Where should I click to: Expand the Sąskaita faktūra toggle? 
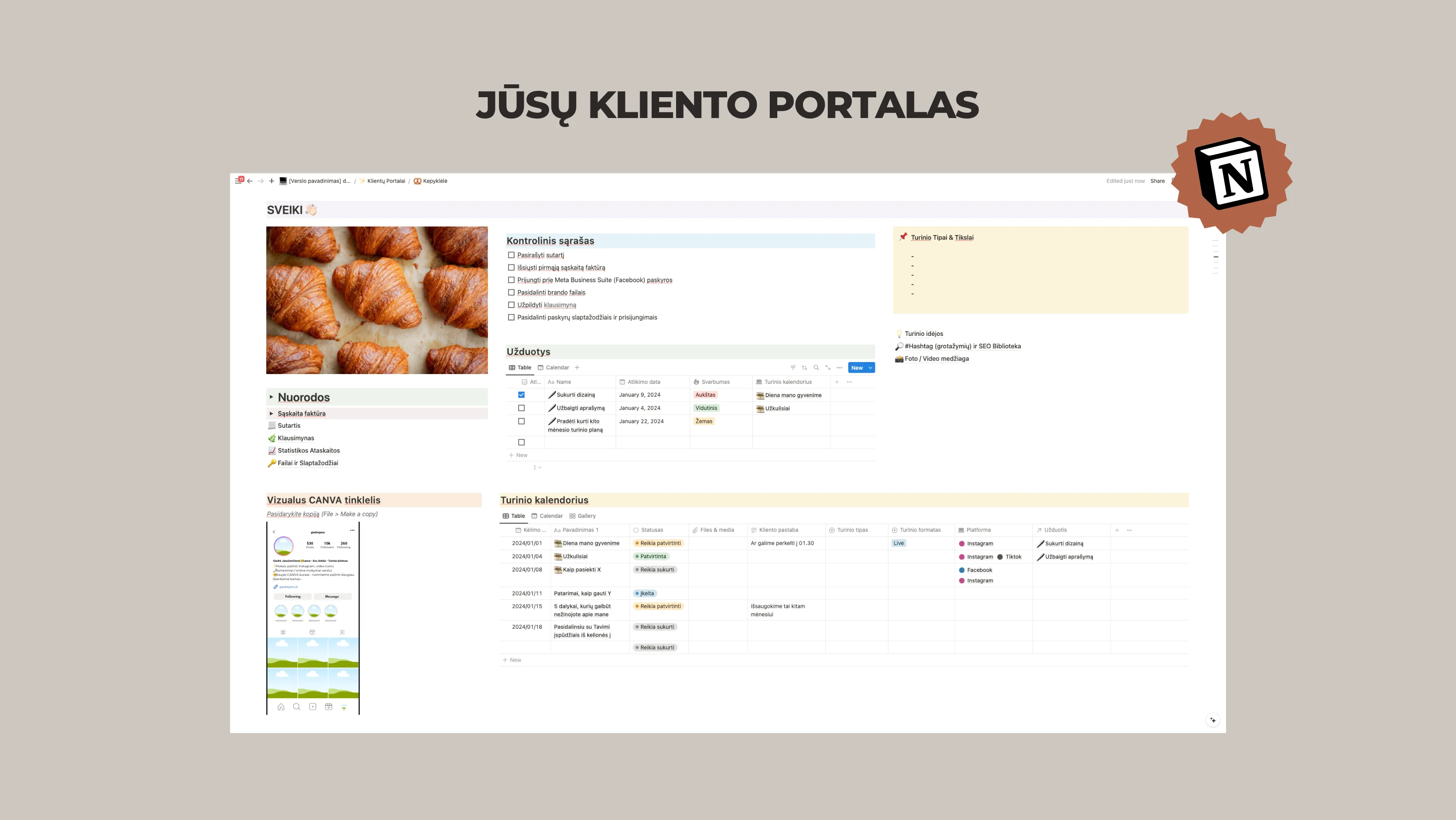pyautogui.click(x=271, y=414)
